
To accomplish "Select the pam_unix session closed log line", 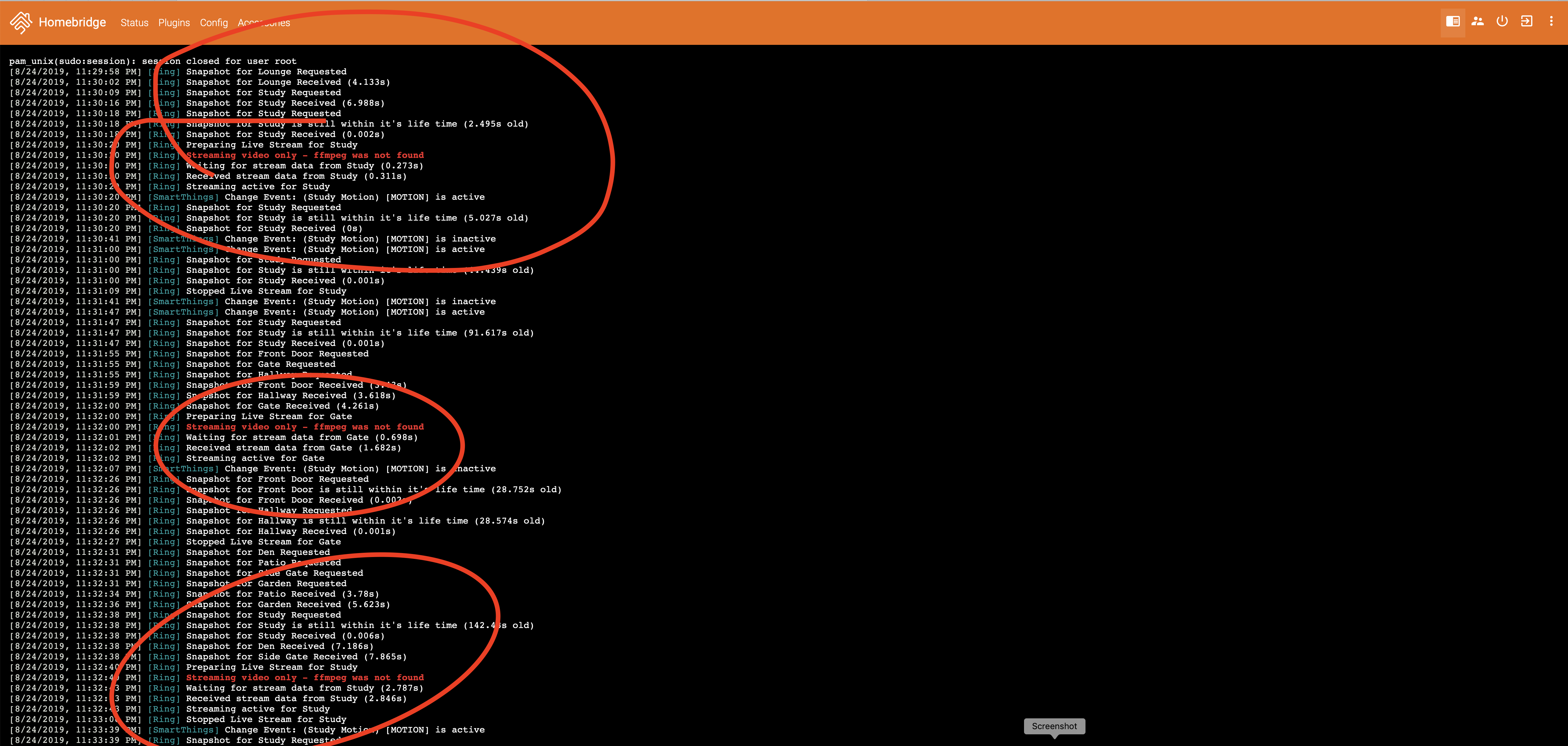I will pos(153,61).
